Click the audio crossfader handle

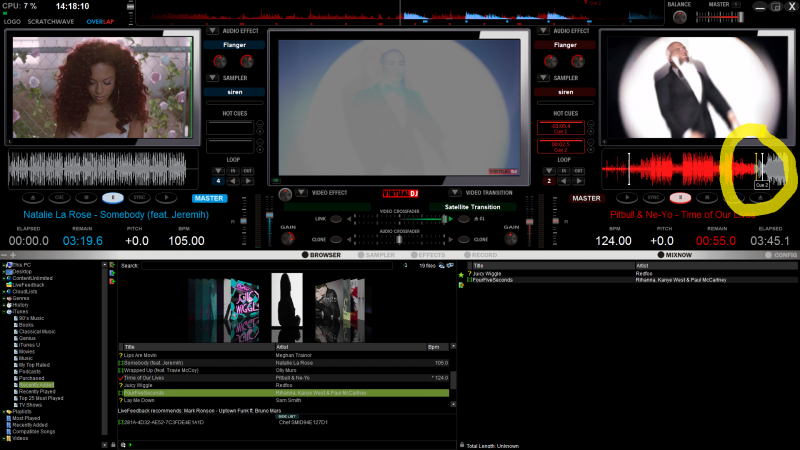click(399, 239)
